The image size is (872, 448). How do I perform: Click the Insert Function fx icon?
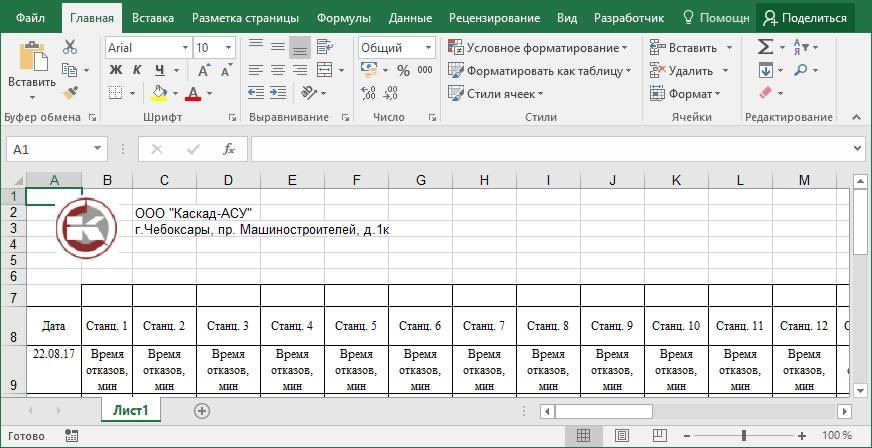click(x=229, y=149)
